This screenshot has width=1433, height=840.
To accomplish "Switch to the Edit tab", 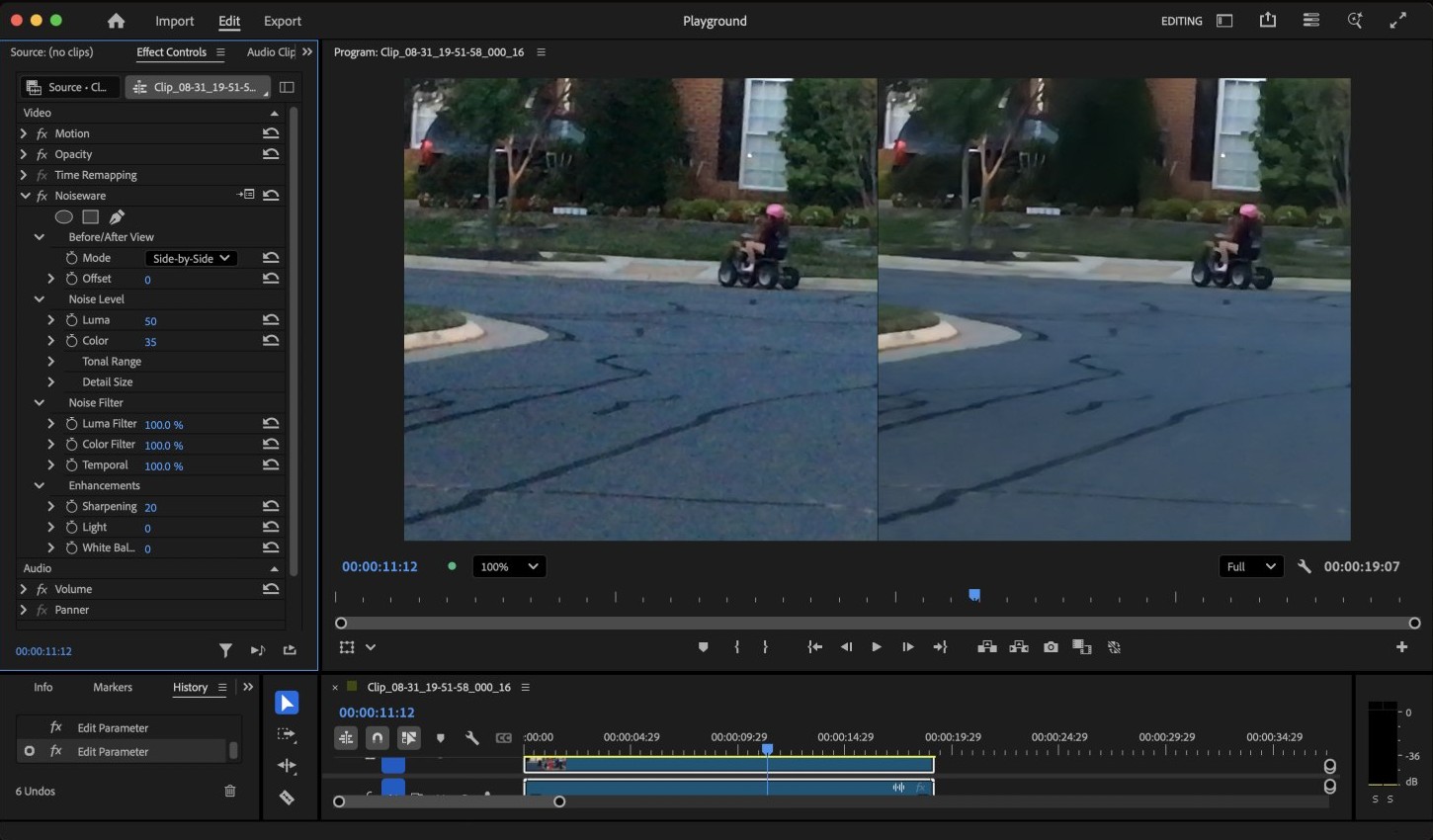I will (x=229, y=21).
